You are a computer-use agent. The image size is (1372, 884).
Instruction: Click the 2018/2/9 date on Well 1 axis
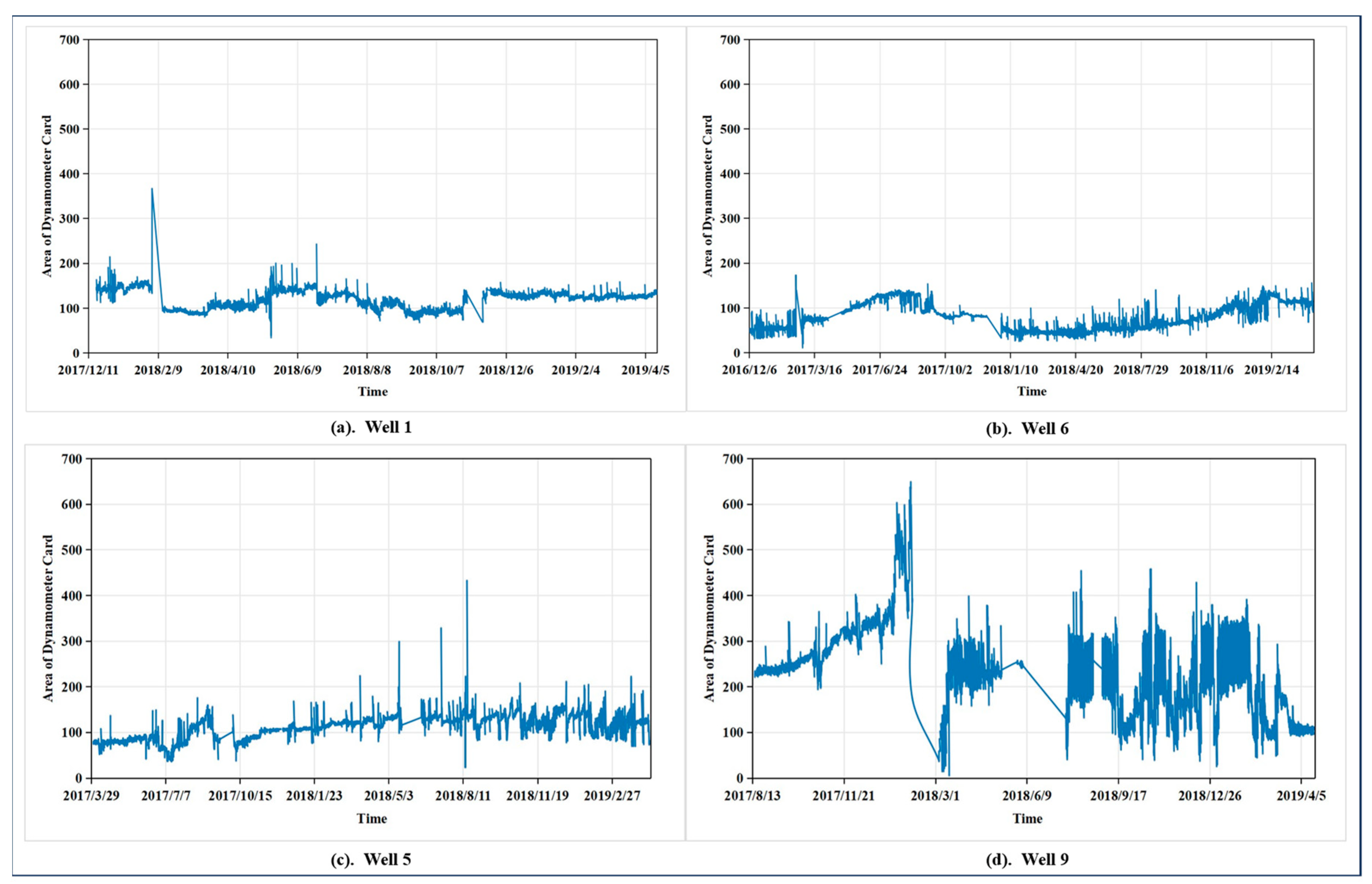coord(158,370)
